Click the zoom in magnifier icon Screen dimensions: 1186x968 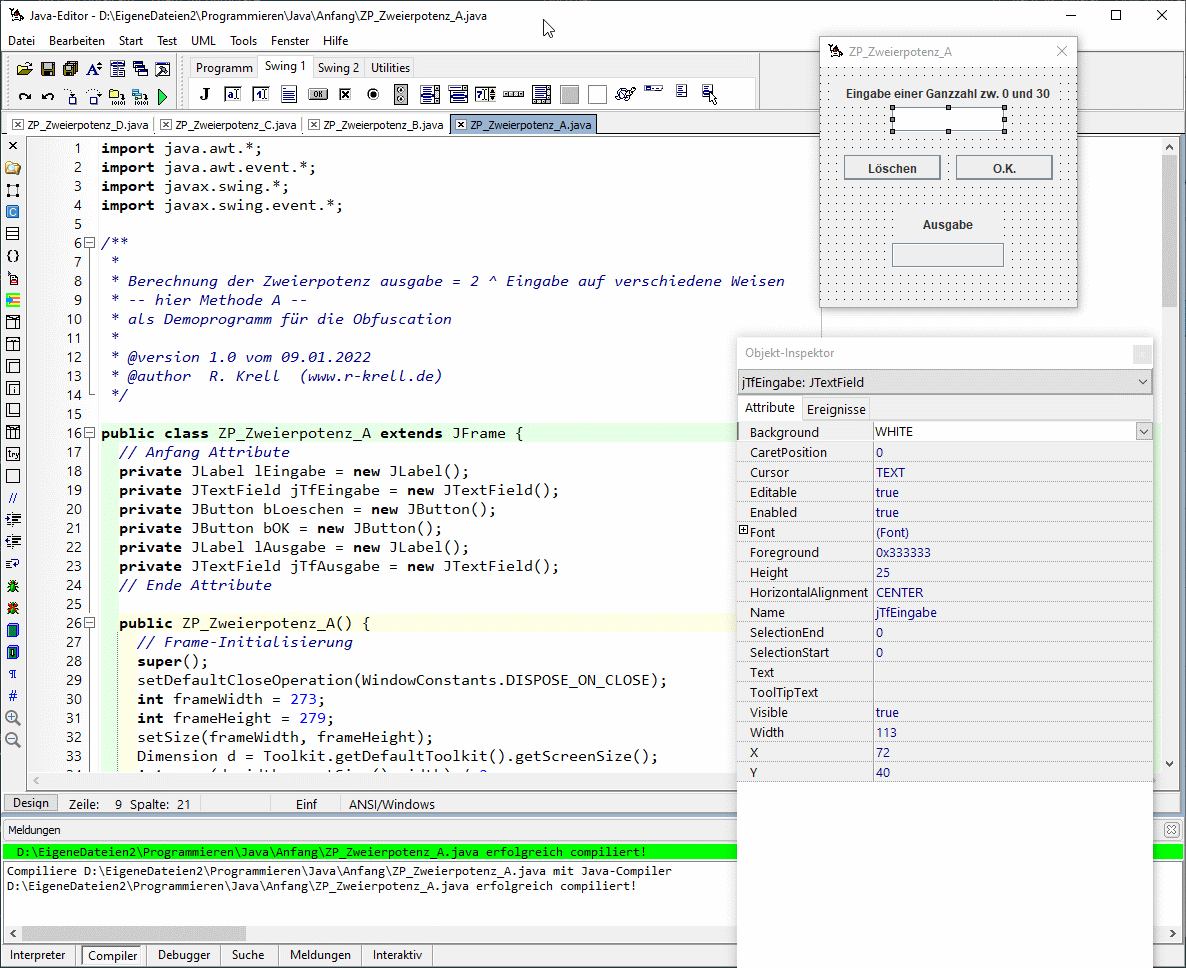coord(13,718)
